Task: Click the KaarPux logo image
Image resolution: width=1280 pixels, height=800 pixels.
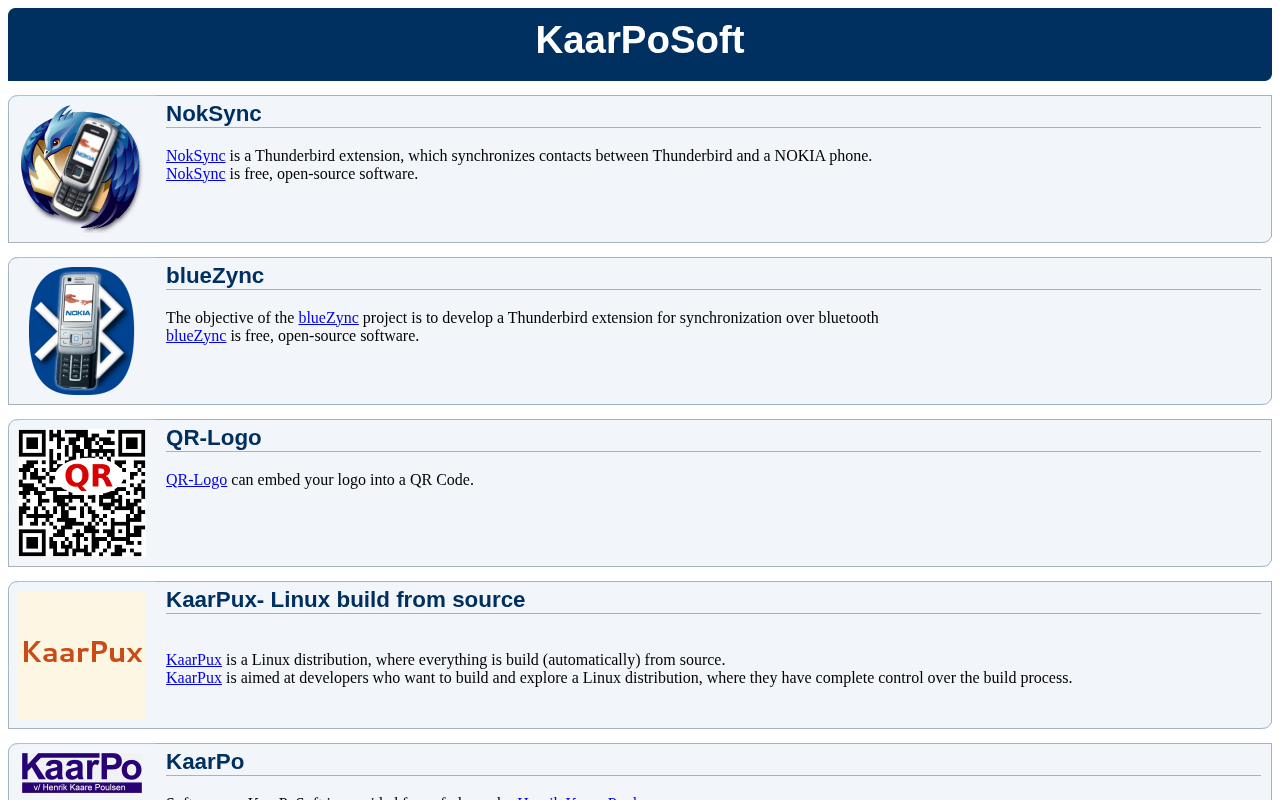Action: [82, 655]
